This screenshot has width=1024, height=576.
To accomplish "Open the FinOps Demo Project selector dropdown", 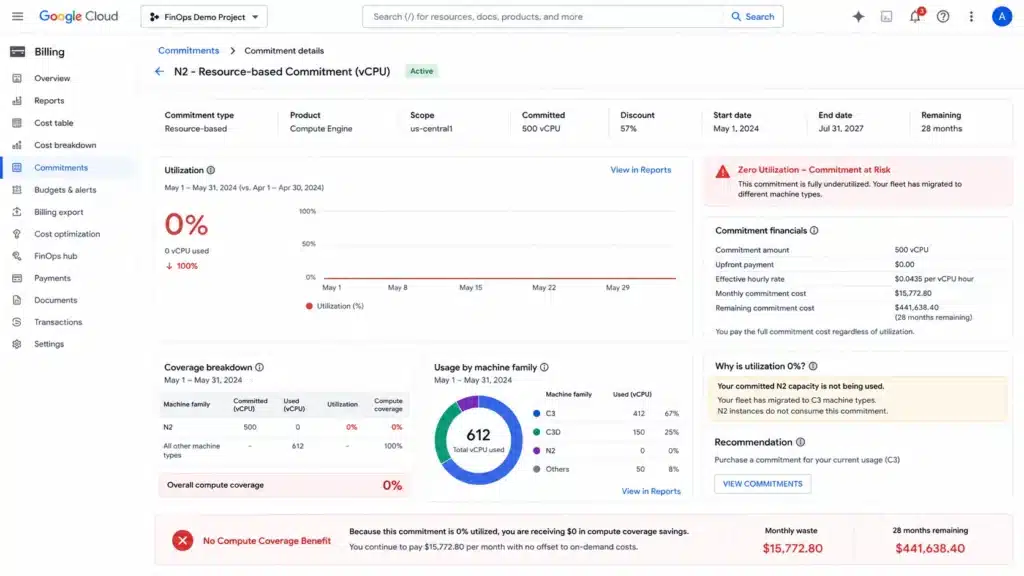I will tap(204, 17).
